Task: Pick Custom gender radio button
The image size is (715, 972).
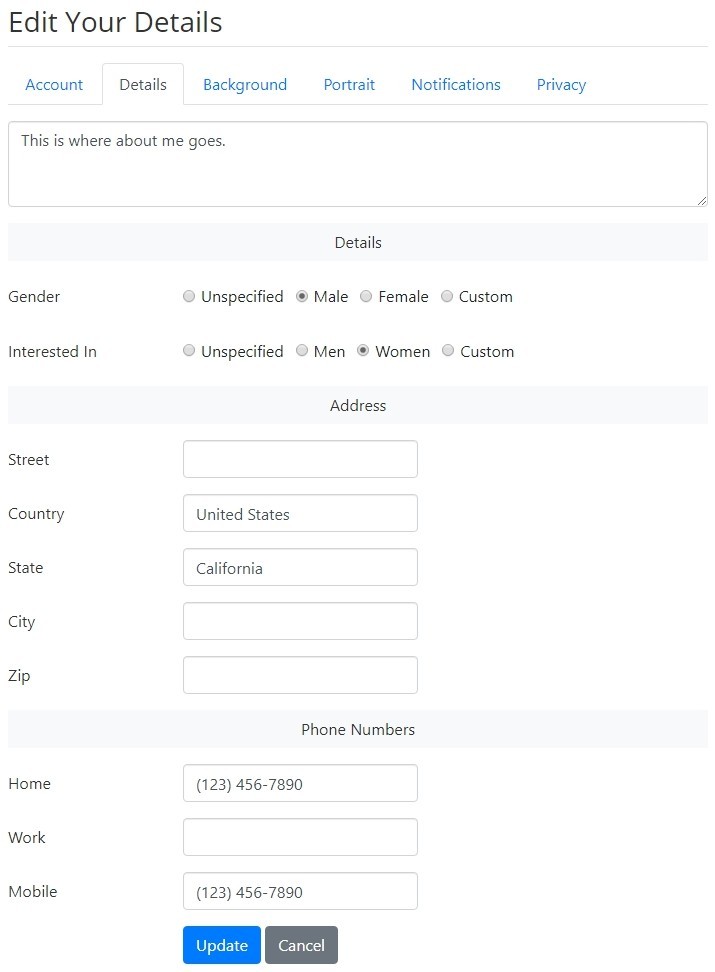Action: click(x=447, y=296)
